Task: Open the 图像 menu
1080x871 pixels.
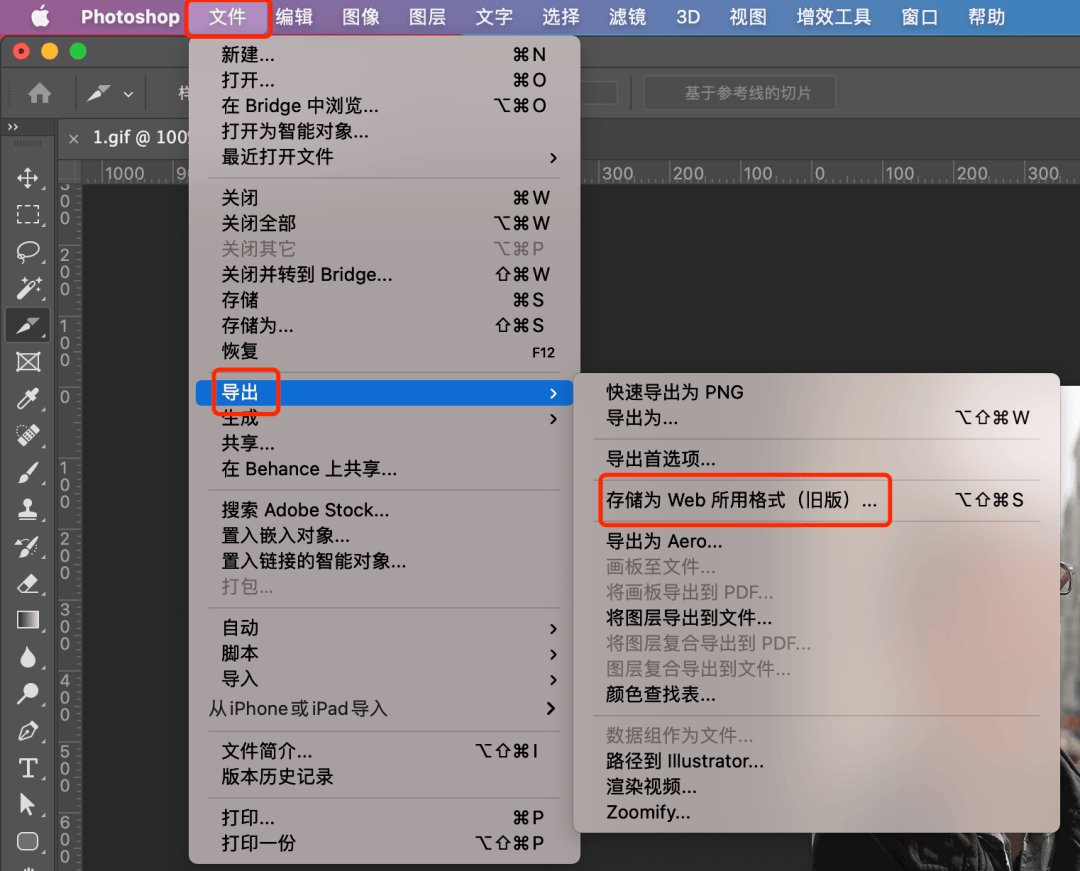Action: point(361,17)
